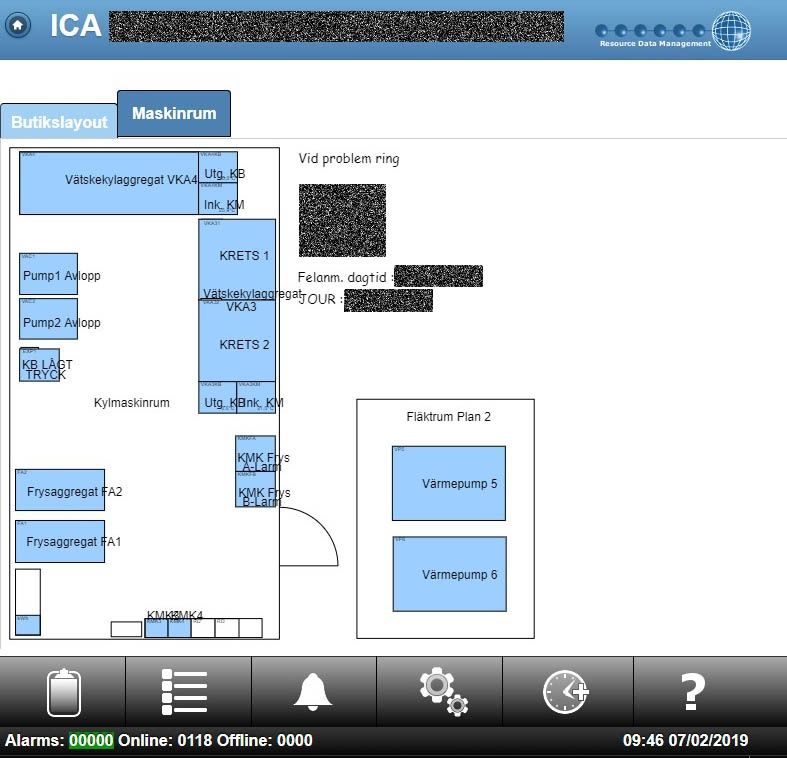Viewport: 787px width, 758px height.
Task: Click the Resource Data Management globe logo
Action: click(731, 30)
